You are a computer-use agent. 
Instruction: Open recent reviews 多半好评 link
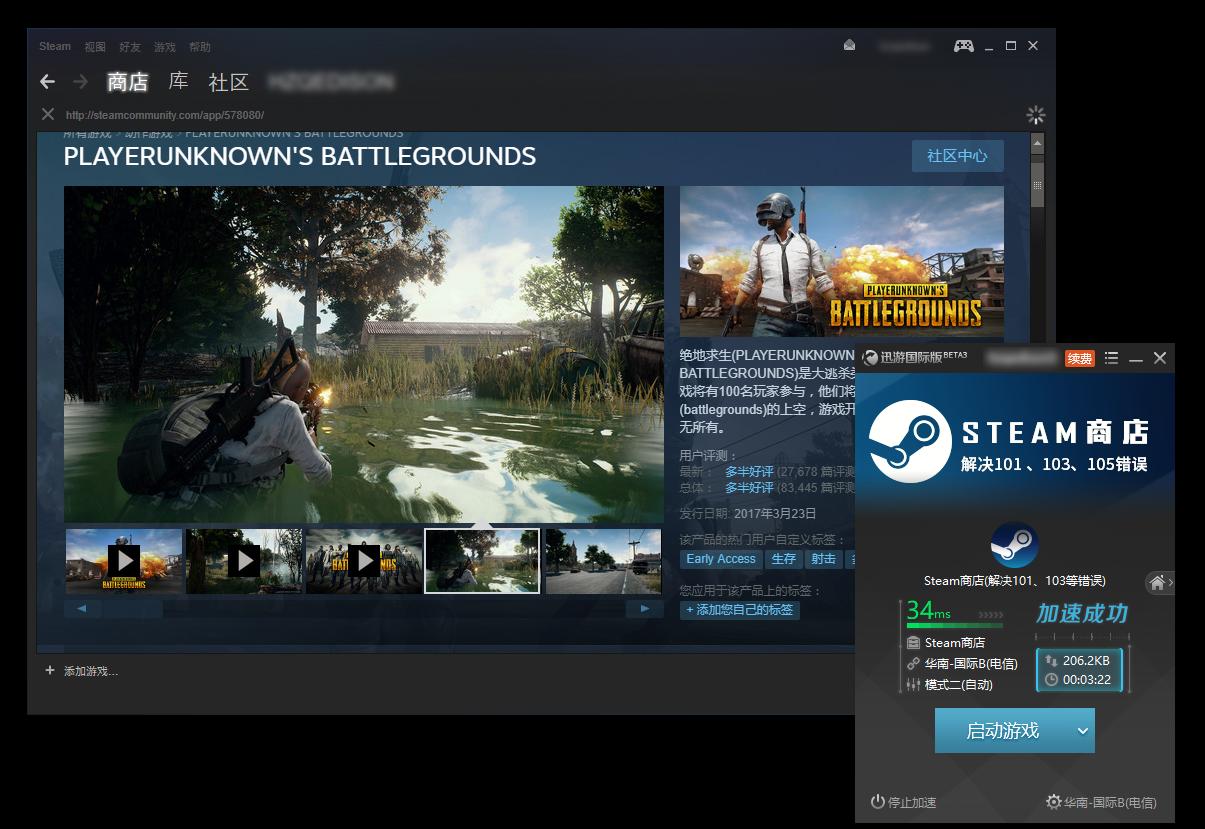(749, 471)
